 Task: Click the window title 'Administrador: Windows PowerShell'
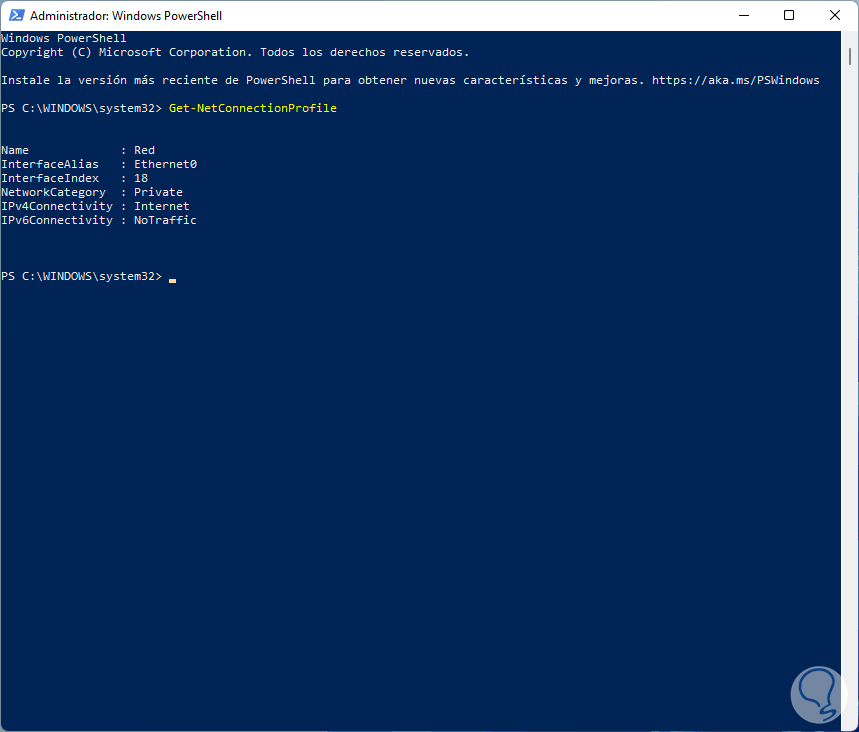pyautogui.click(x=126, y=16)
